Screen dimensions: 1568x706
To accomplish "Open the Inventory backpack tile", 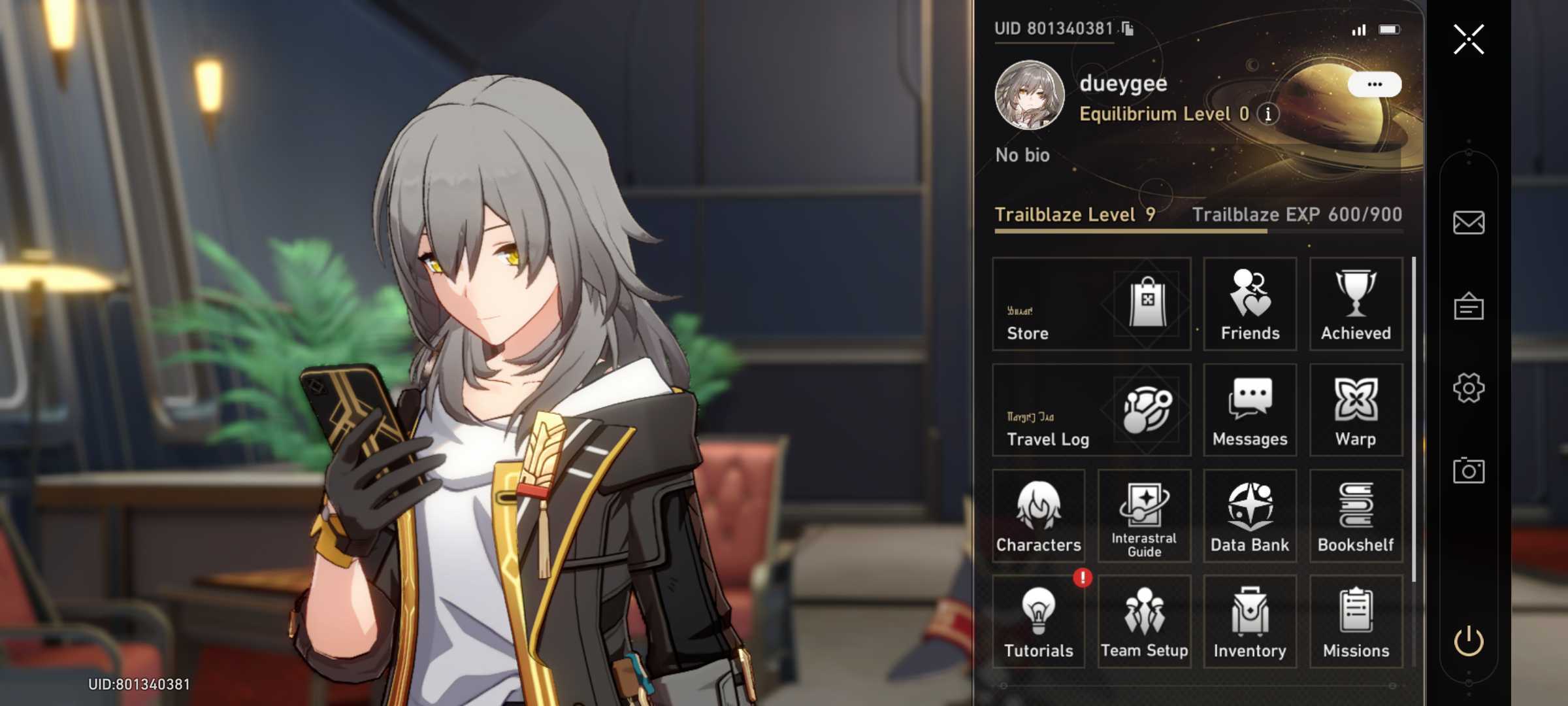I will (1250, 622).
